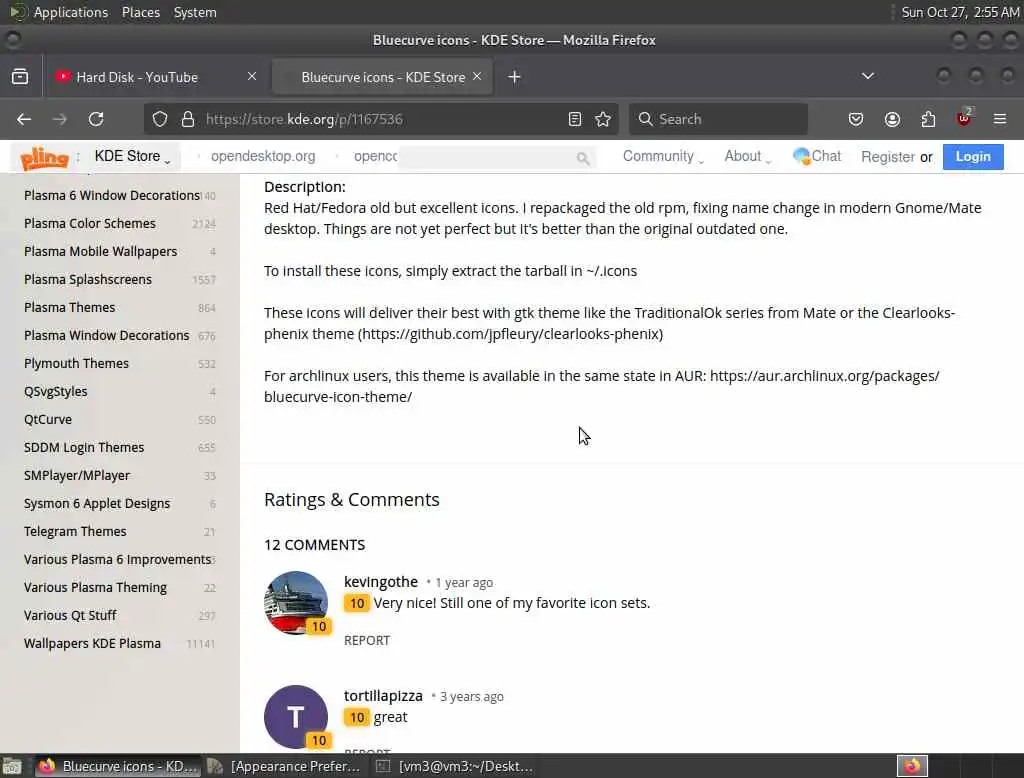The height and width of the screenshot is (778, 1024).
Task: Open kevingothe's avatar picture
Action: click(x=296, y=603)
